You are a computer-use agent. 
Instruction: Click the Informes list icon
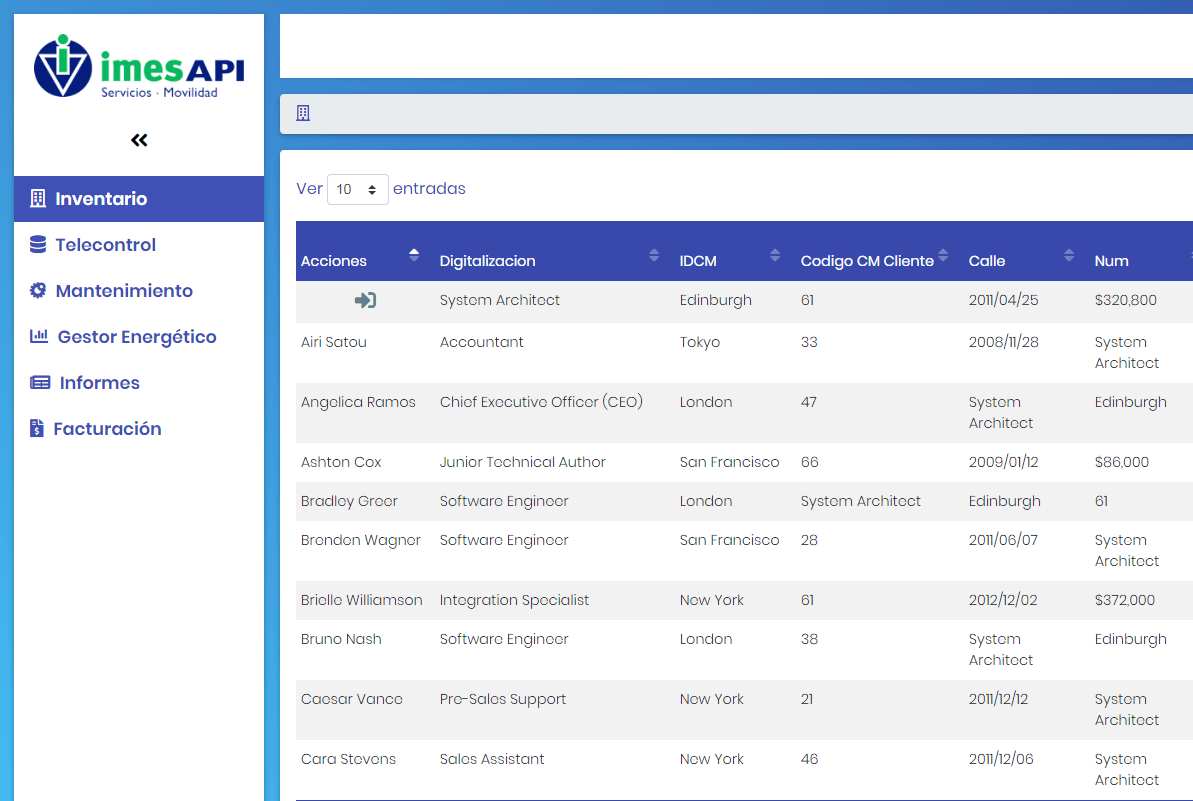click(40, 383)
